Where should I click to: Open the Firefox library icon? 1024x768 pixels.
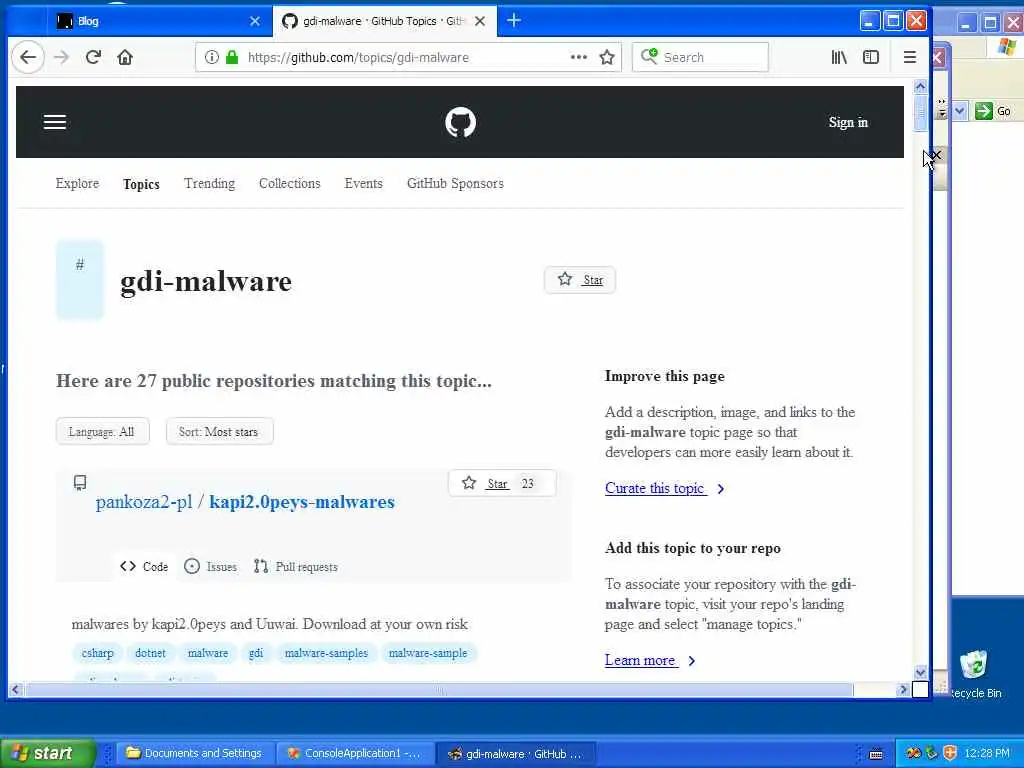click(839, 57)
